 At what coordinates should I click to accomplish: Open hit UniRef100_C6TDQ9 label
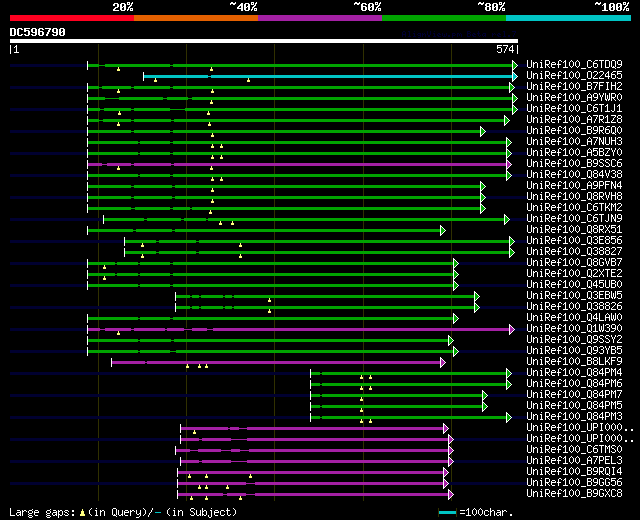[574, 64]
